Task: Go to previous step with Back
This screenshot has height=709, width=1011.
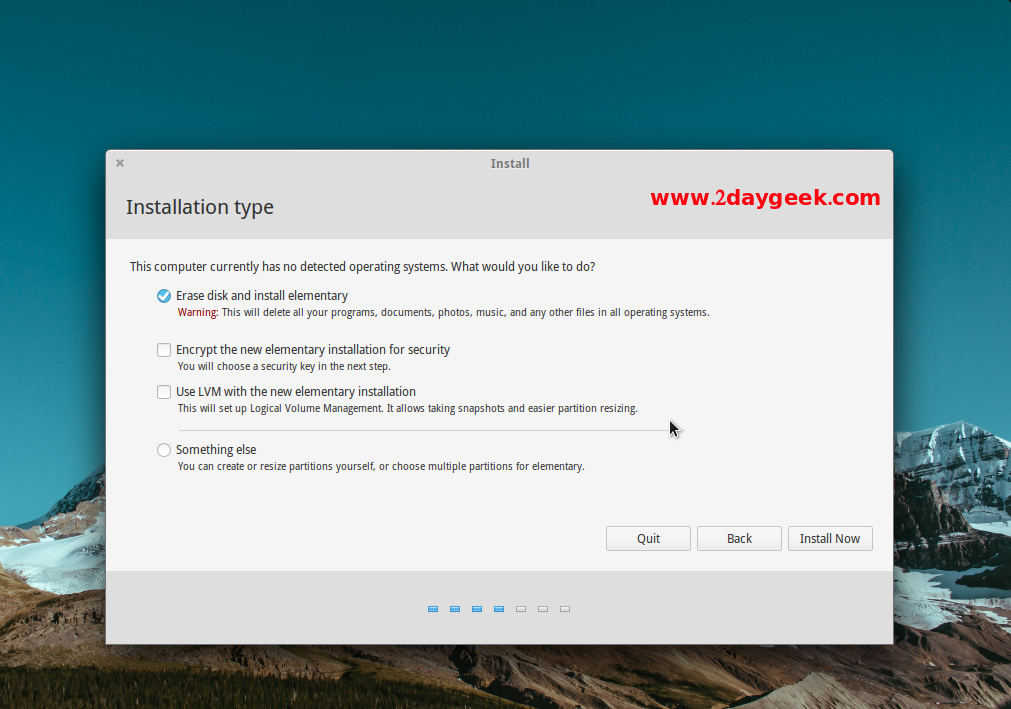Action: tap(739, 538)
